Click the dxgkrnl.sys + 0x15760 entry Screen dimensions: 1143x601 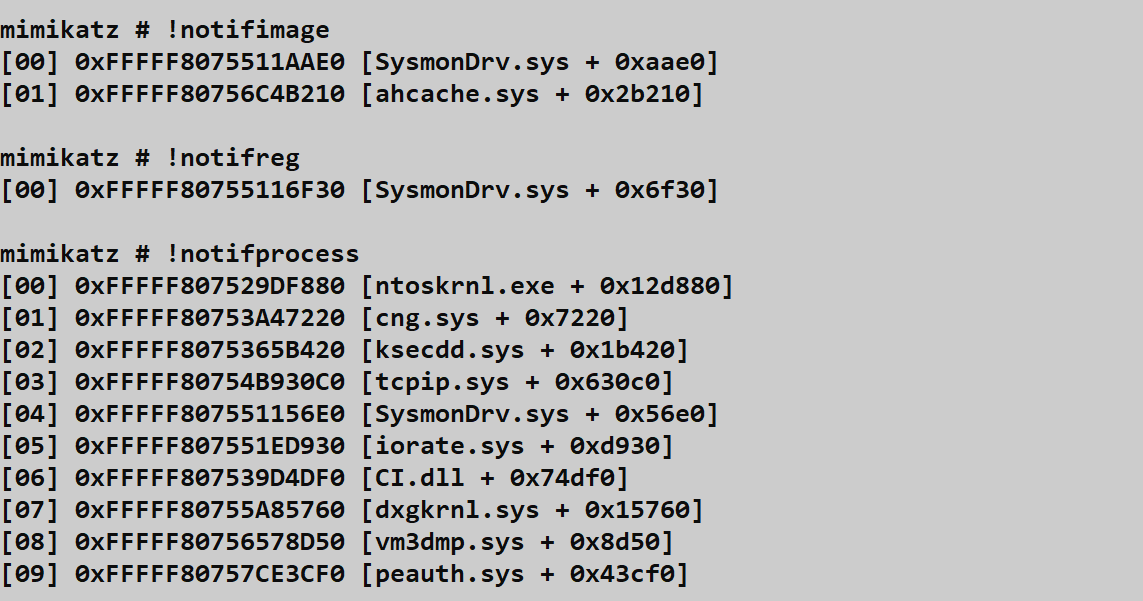tap(532, 510)
